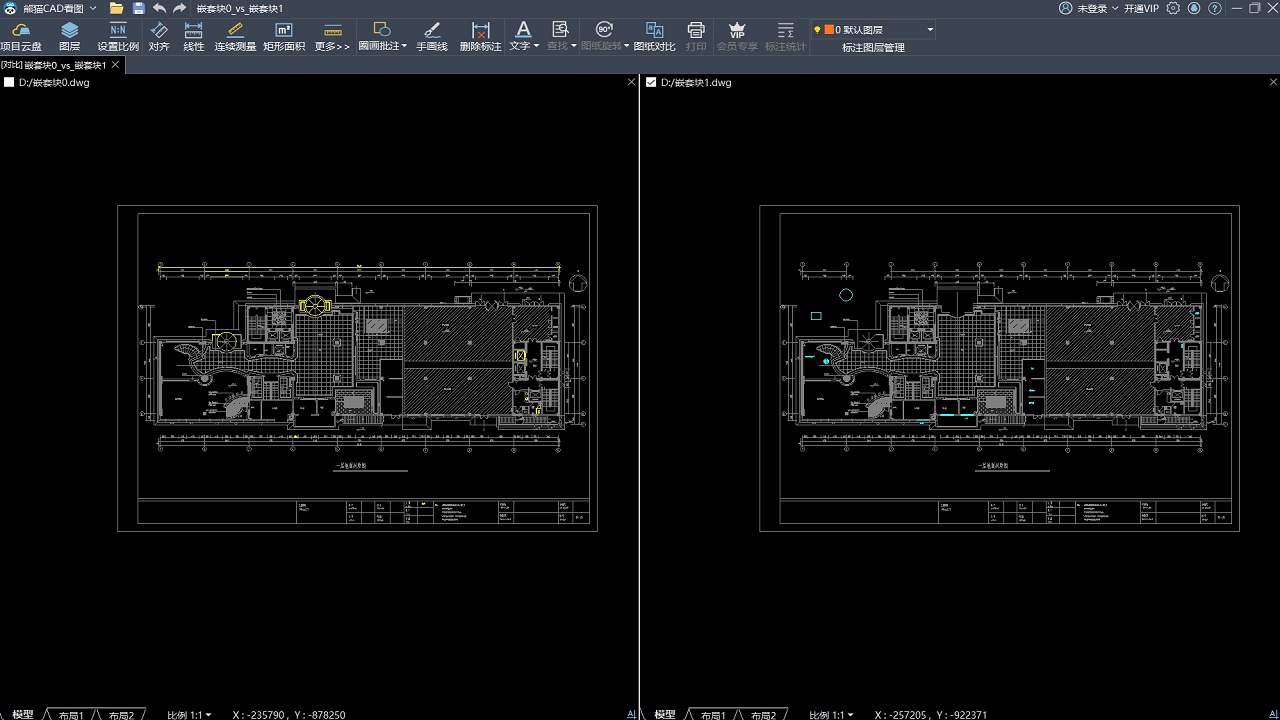
Task: Click the save file icon
Action: pyautogui.click(x=138, y=8)
